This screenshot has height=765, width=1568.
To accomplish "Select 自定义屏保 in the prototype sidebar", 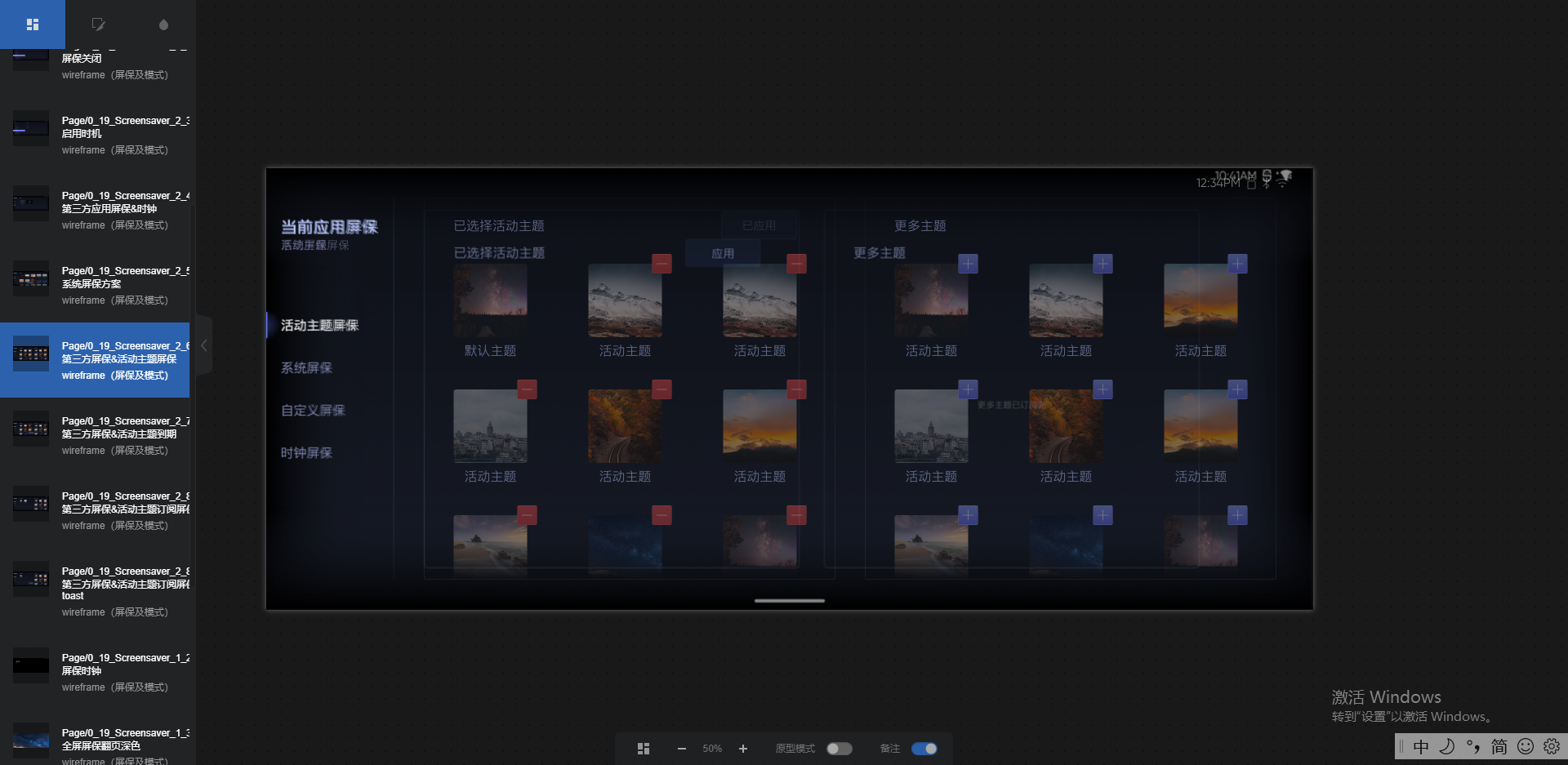I will 313,410.
